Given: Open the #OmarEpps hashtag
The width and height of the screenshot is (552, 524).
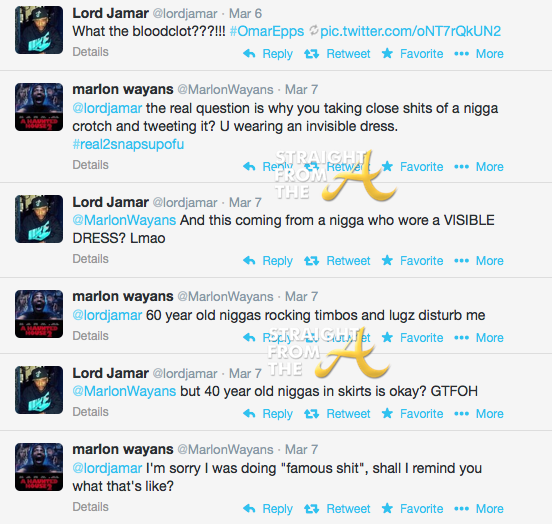Looking at the screenshot, I should [267, 31].
